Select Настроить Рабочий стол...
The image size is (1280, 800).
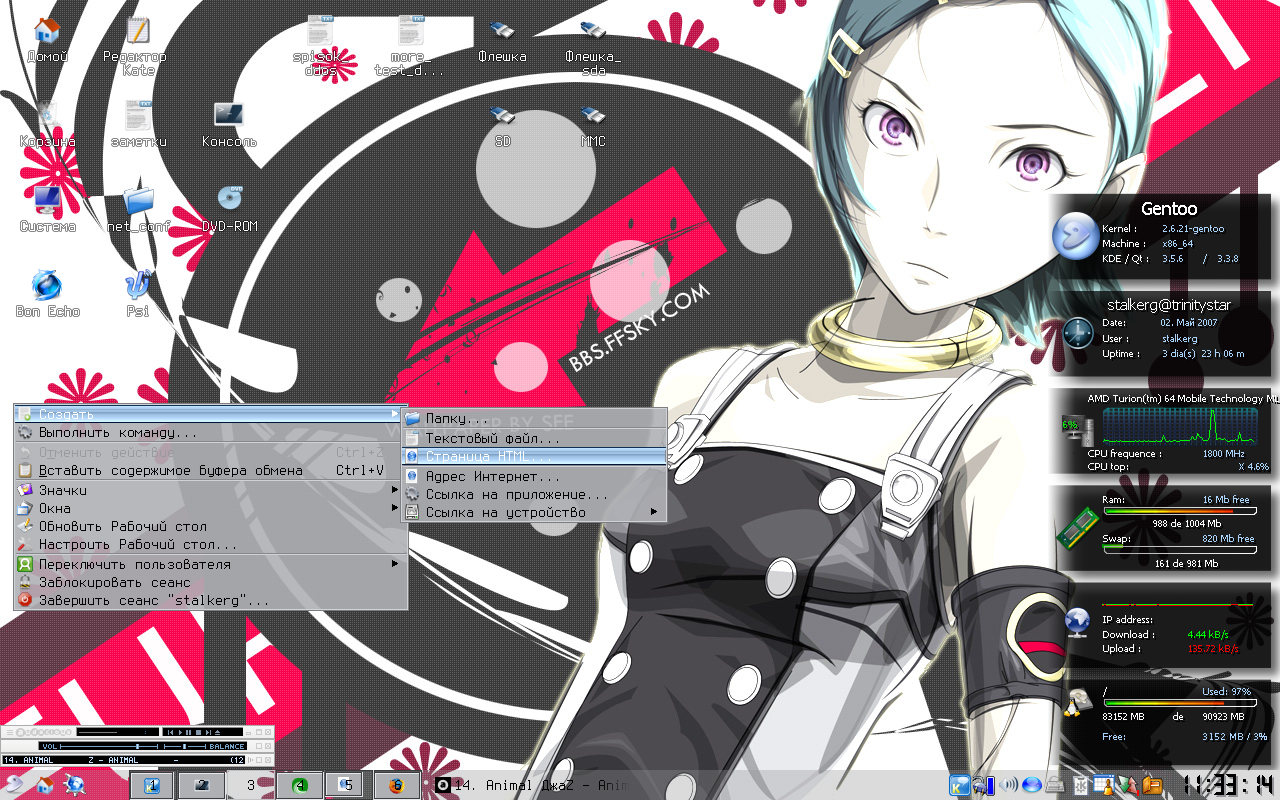click(x=210, y=544)
